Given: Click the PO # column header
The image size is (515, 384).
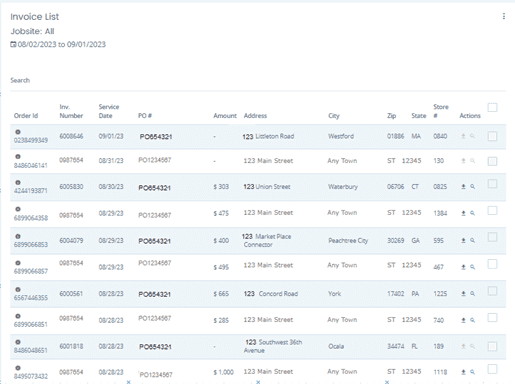Looking at the screenshot, I should pos(145,116).
